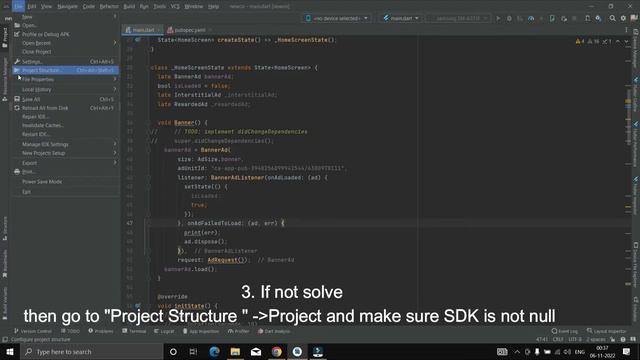Click the taskbar search box
This screenshot has height=360, width=640.
coord(92,351)
